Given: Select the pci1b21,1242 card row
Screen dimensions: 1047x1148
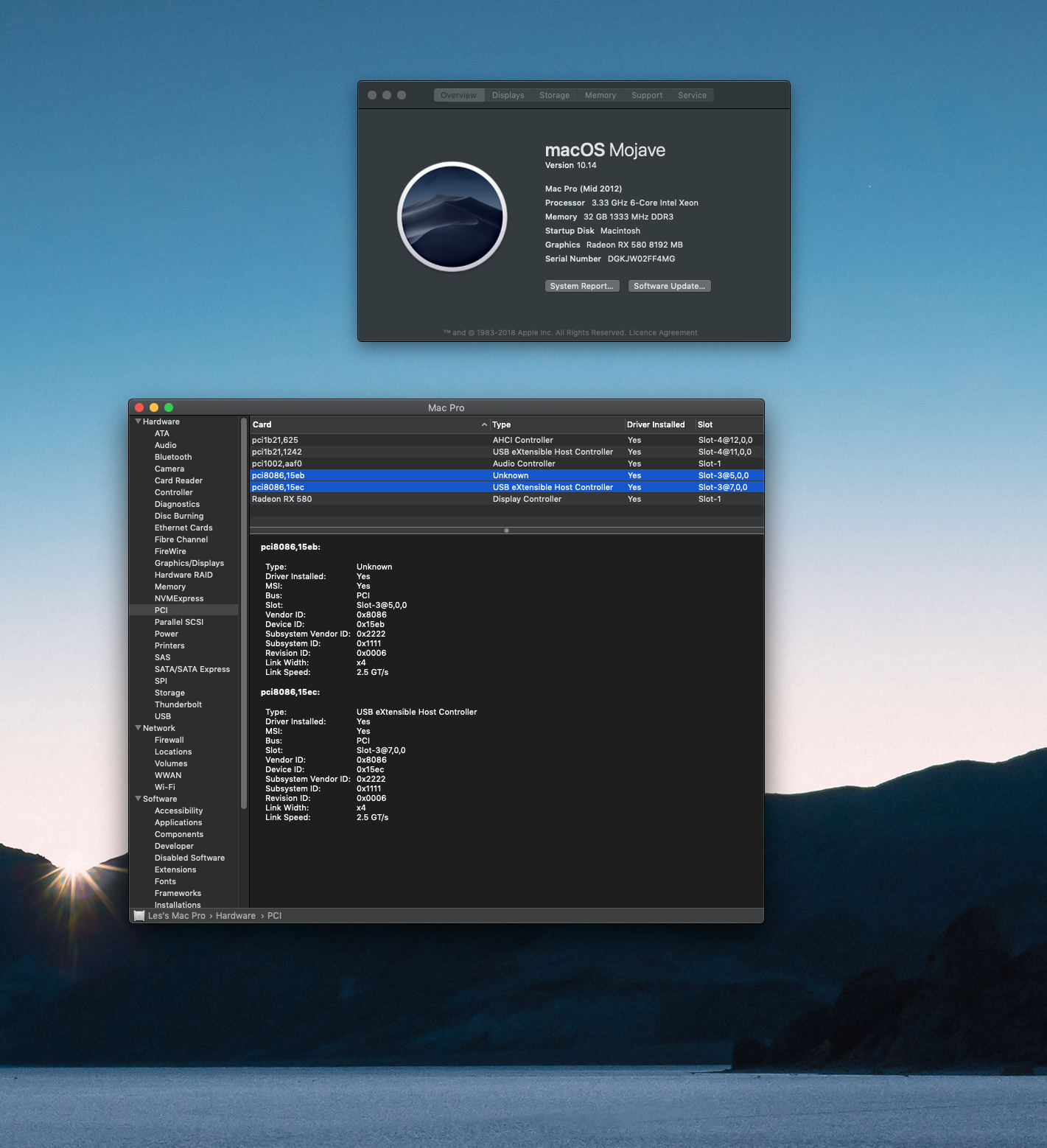Looking at the screenshot, I should point(507,452).
